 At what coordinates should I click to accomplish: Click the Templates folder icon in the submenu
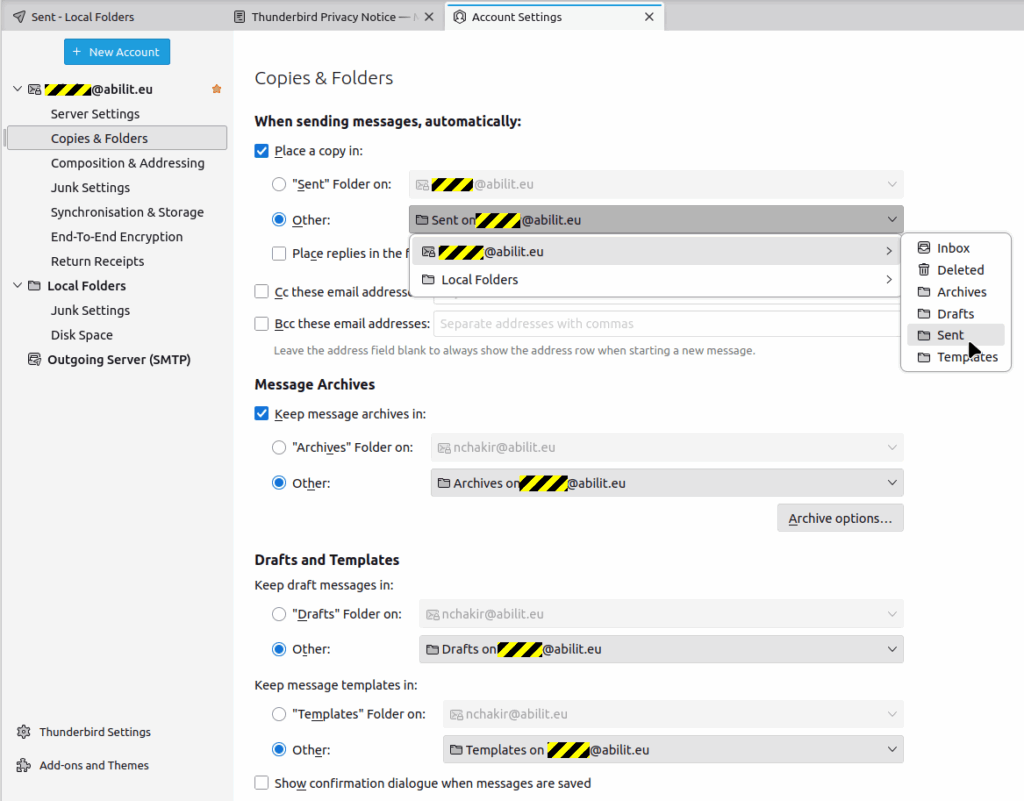click(x=924, y=358)
